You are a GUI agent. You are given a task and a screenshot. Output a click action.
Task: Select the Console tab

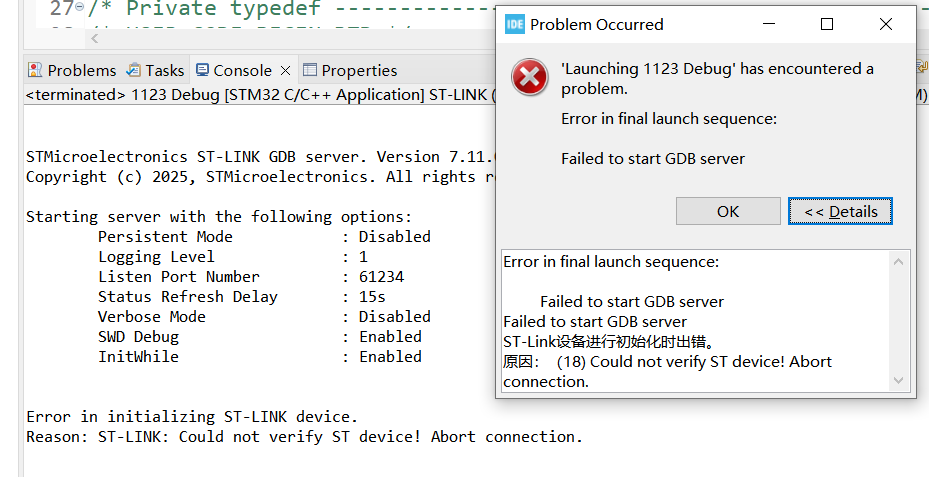(233, 70)
